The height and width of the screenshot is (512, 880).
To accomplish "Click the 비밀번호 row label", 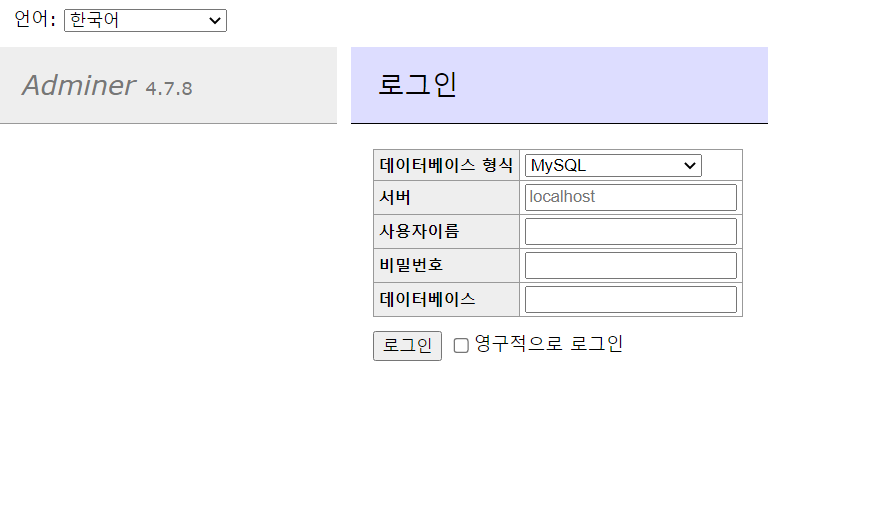I will [411, 265].
